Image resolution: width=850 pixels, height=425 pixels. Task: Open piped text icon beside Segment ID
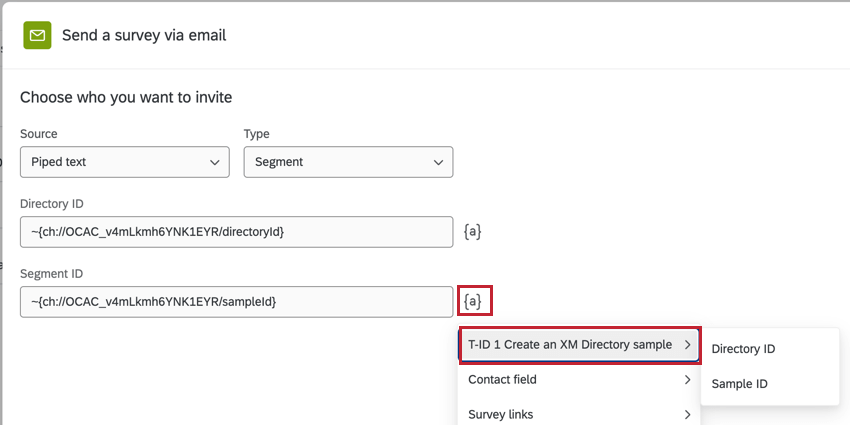coord(474,300)
